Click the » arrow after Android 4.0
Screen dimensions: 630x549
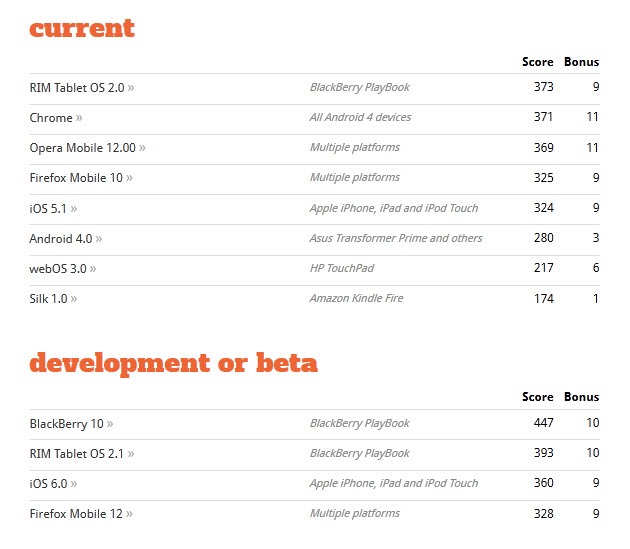(x=98, y=239)
